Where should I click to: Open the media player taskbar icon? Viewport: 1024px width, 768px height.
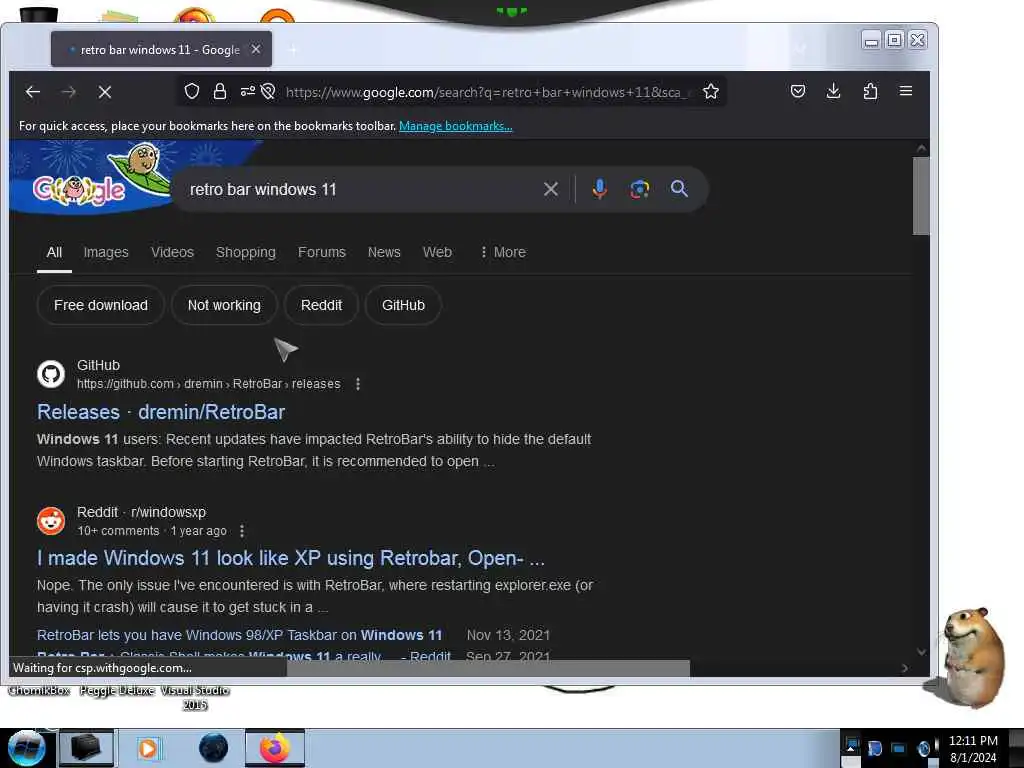(x=148, y=748)
